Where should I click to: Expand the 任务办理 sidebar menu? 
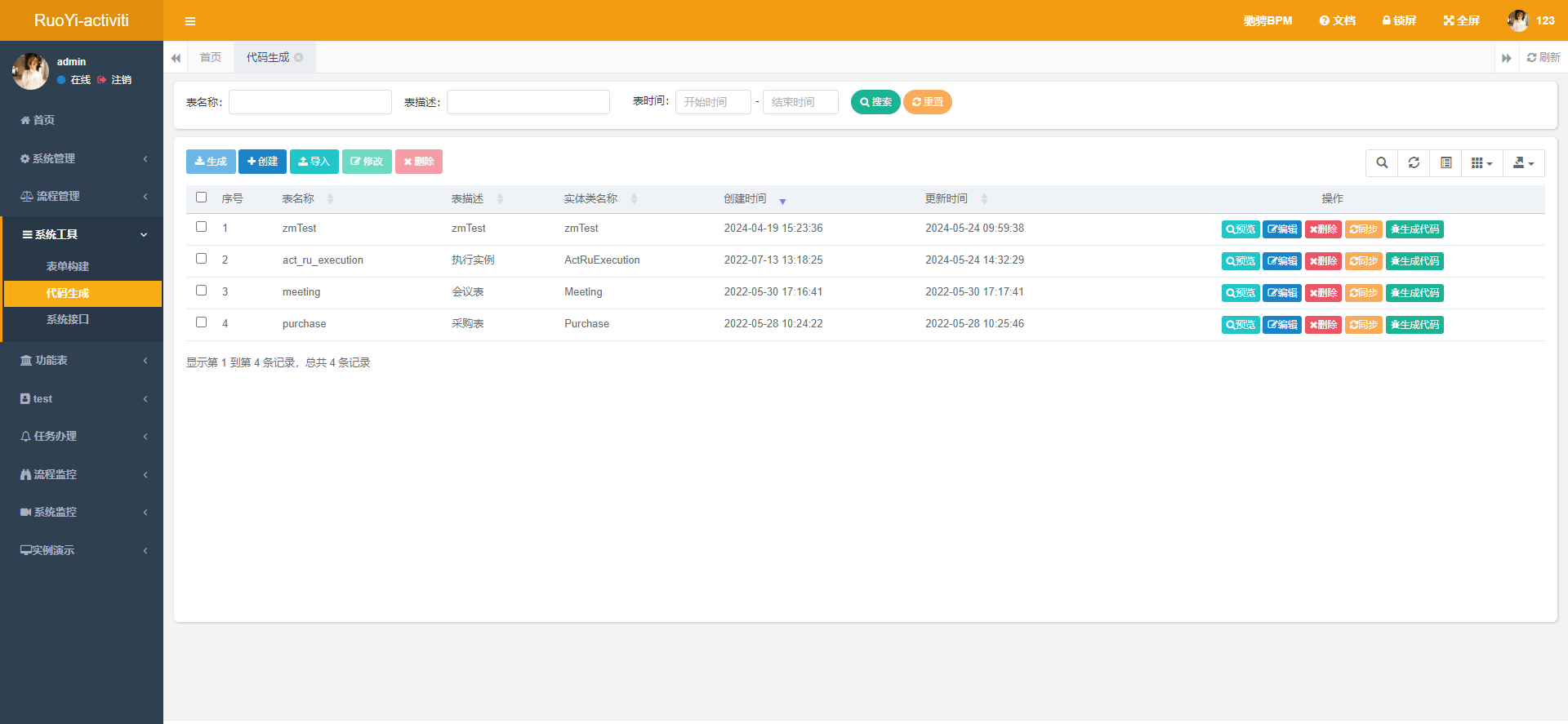coord(82,437)
